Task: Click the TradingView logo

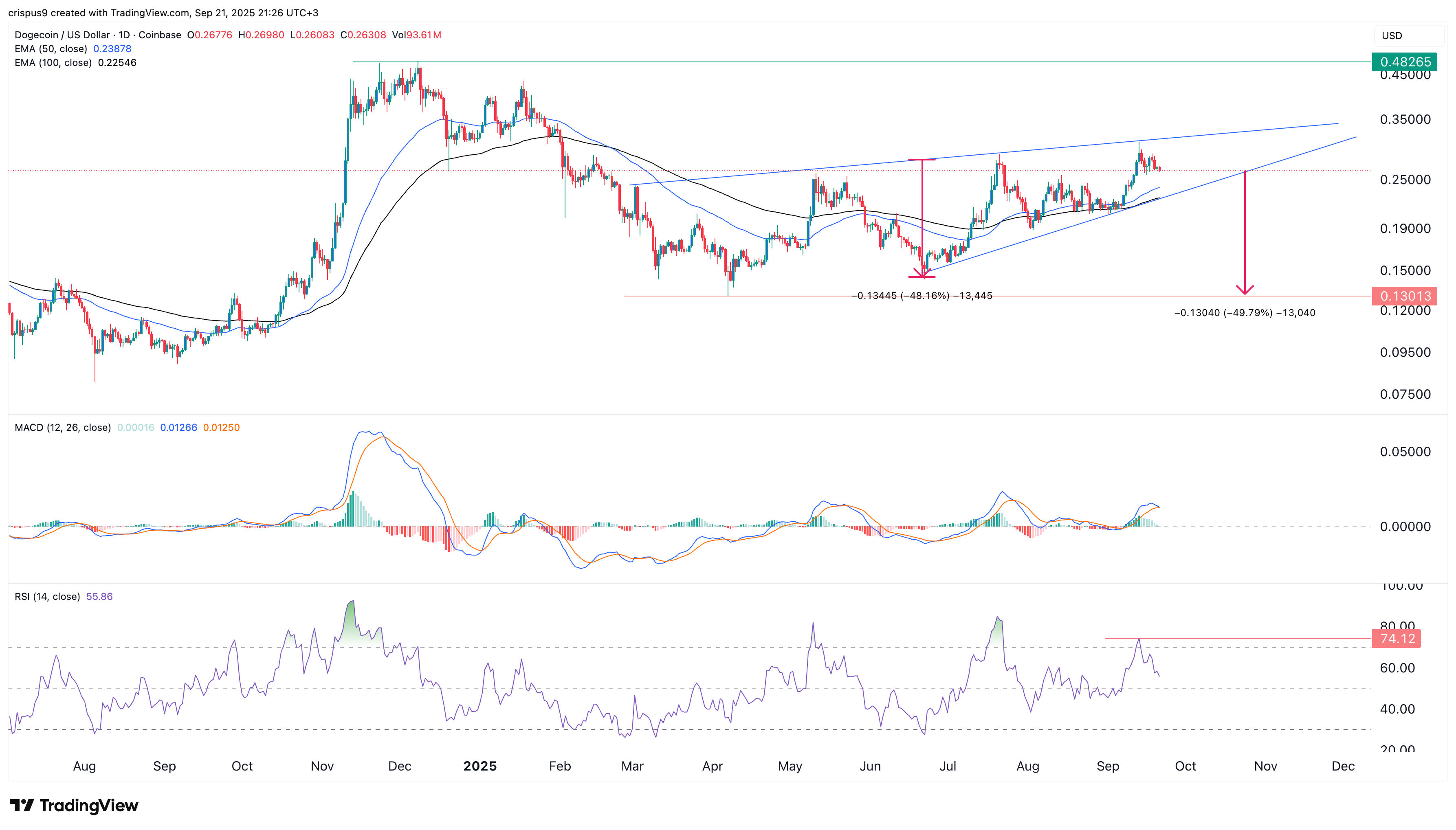Action: tap(74, 806)
